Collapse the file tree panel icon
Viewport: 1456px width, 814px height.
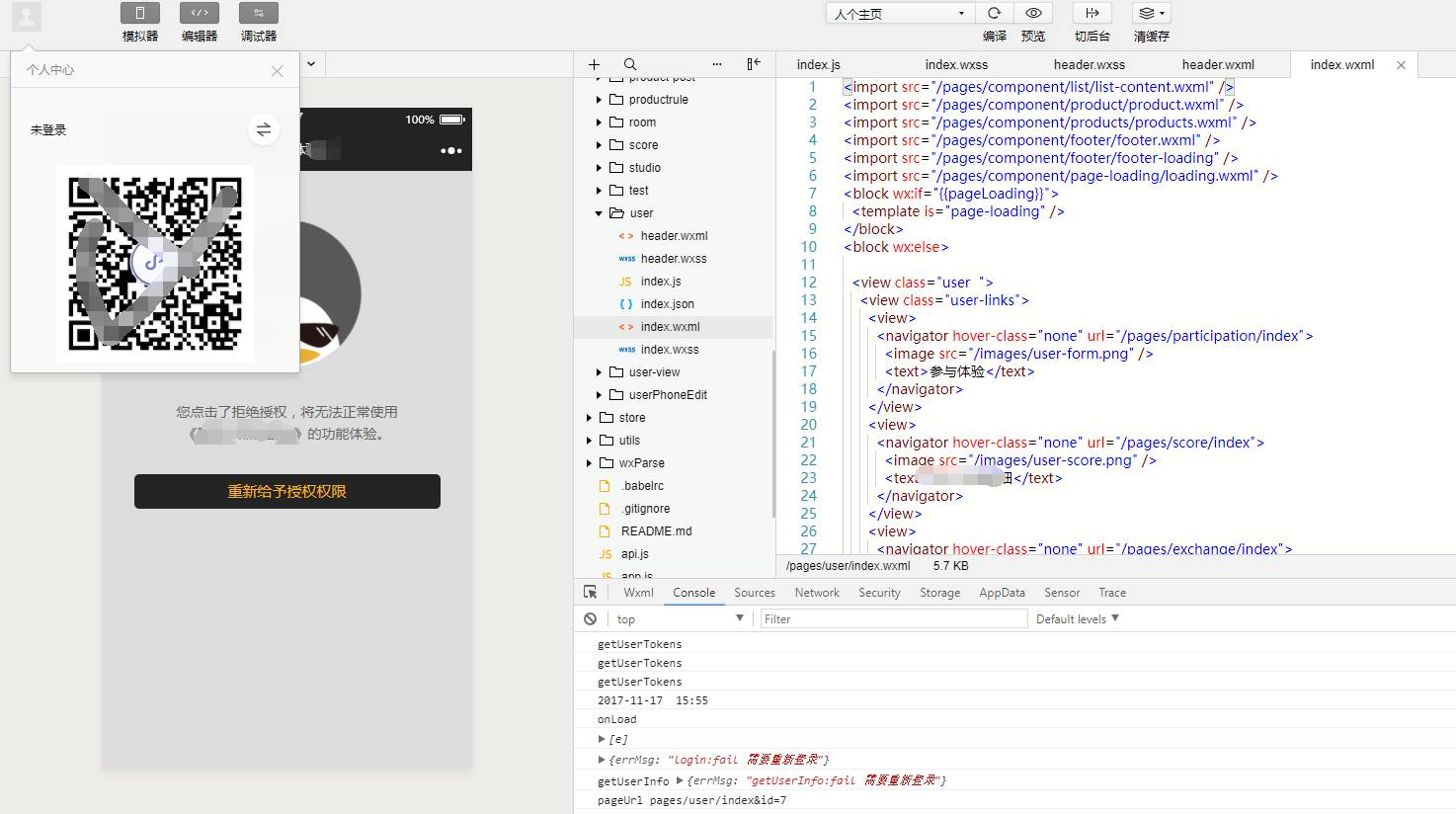pyautogui.click(x=754, y=64)
